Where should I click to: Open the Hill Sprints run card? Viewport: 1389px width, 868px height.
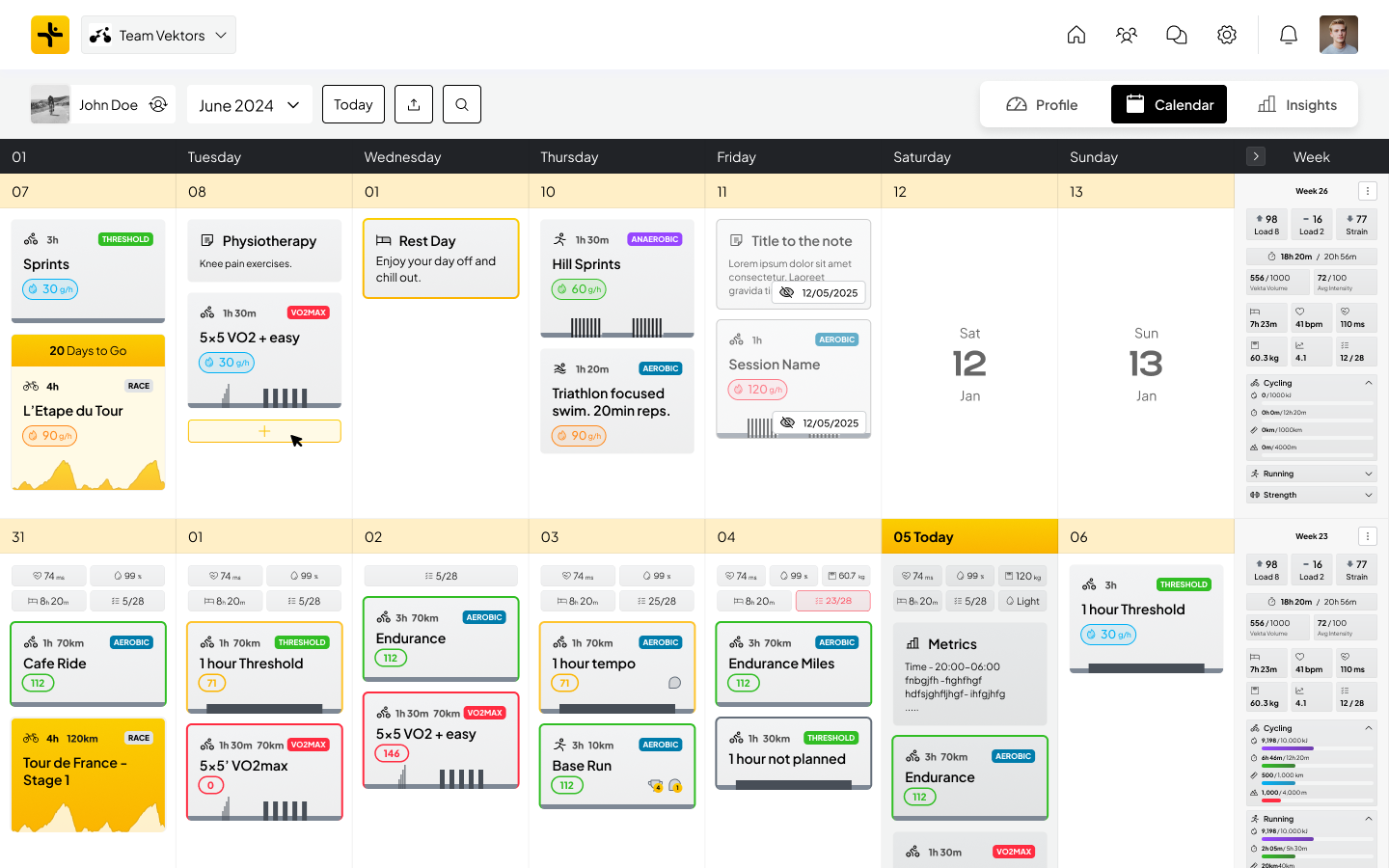pyautogui.click(x=617, y=279)
